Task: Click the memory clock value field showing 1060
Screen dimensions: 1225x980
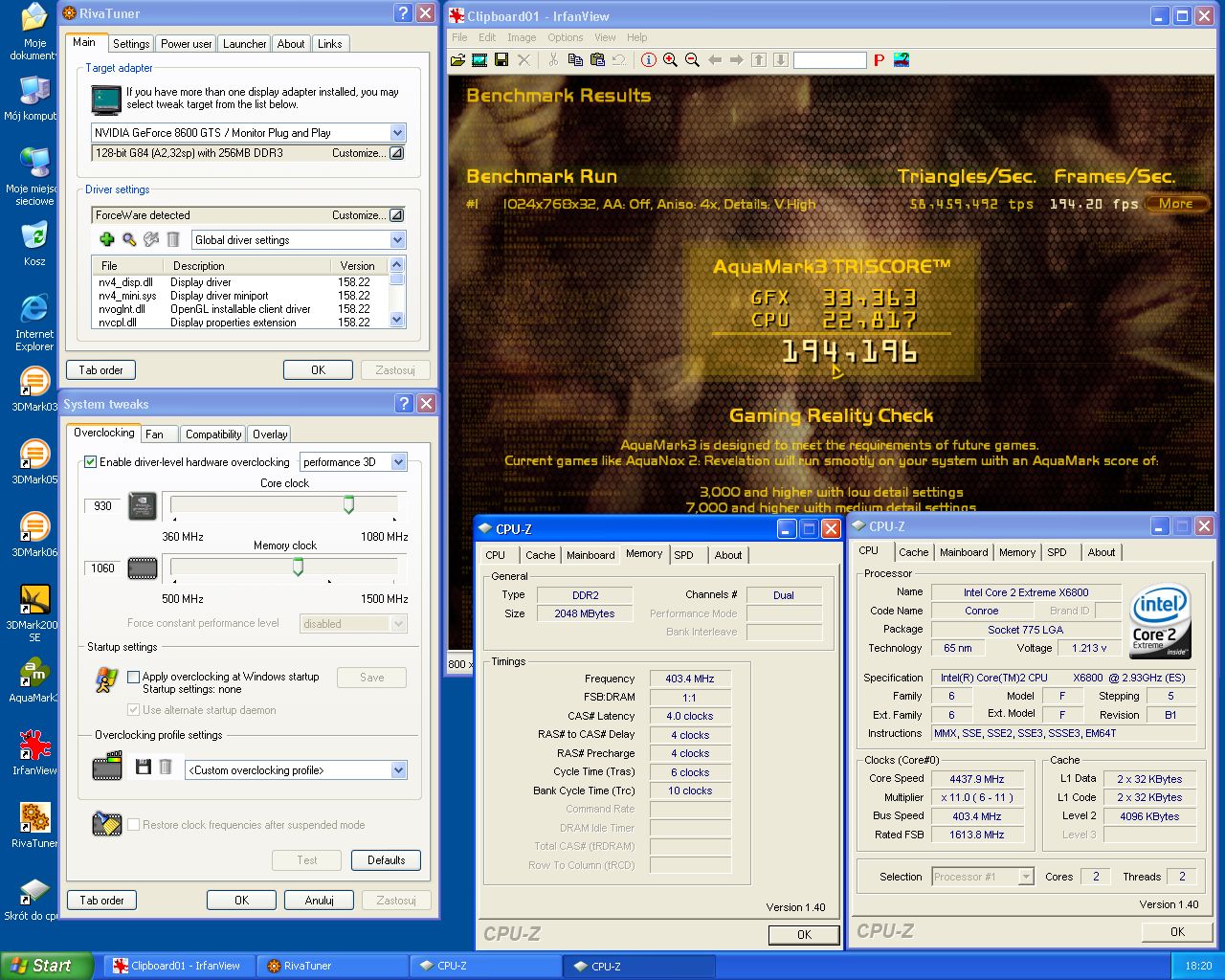Action: point(102,568)
